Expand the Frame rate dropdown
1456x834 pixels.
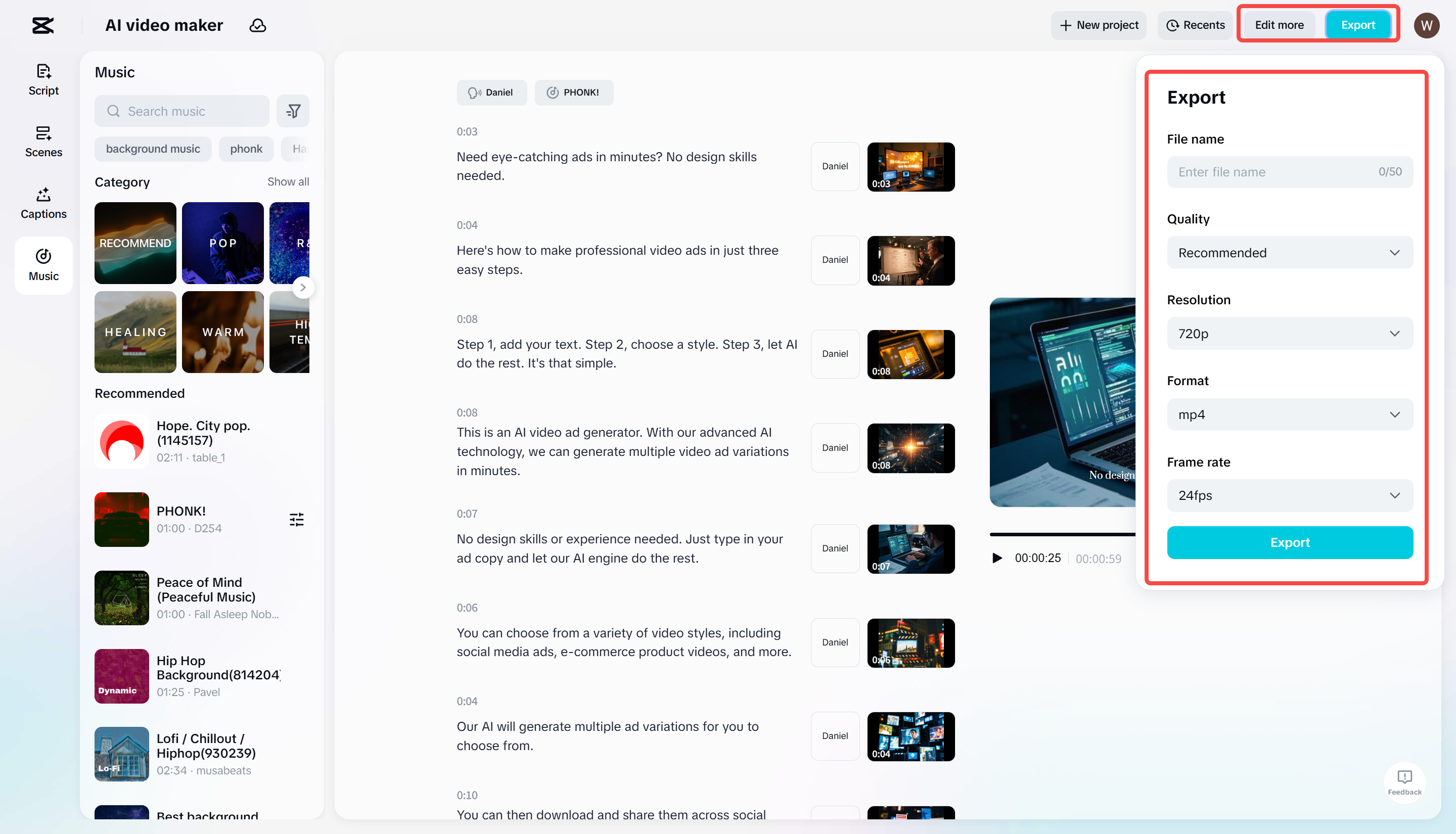click(1289, 495)
